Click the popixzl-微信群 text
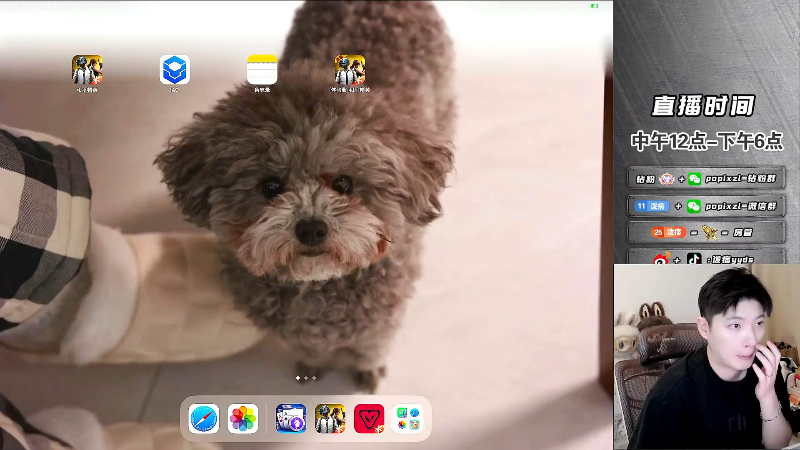Viewport: 800px width, 450px height. click(740, 206)
